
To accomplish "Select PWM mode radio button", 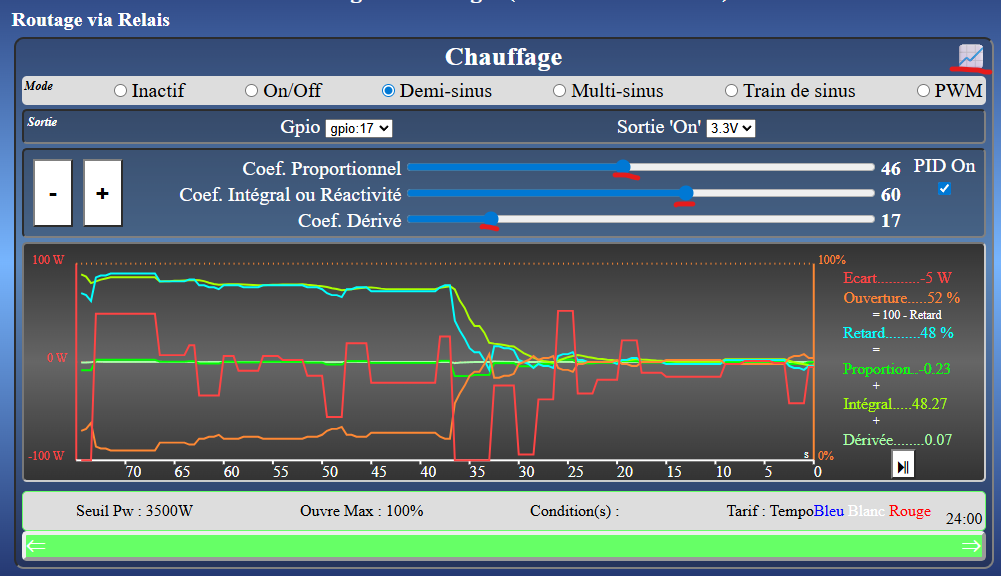I will click(x=925, y=91).
